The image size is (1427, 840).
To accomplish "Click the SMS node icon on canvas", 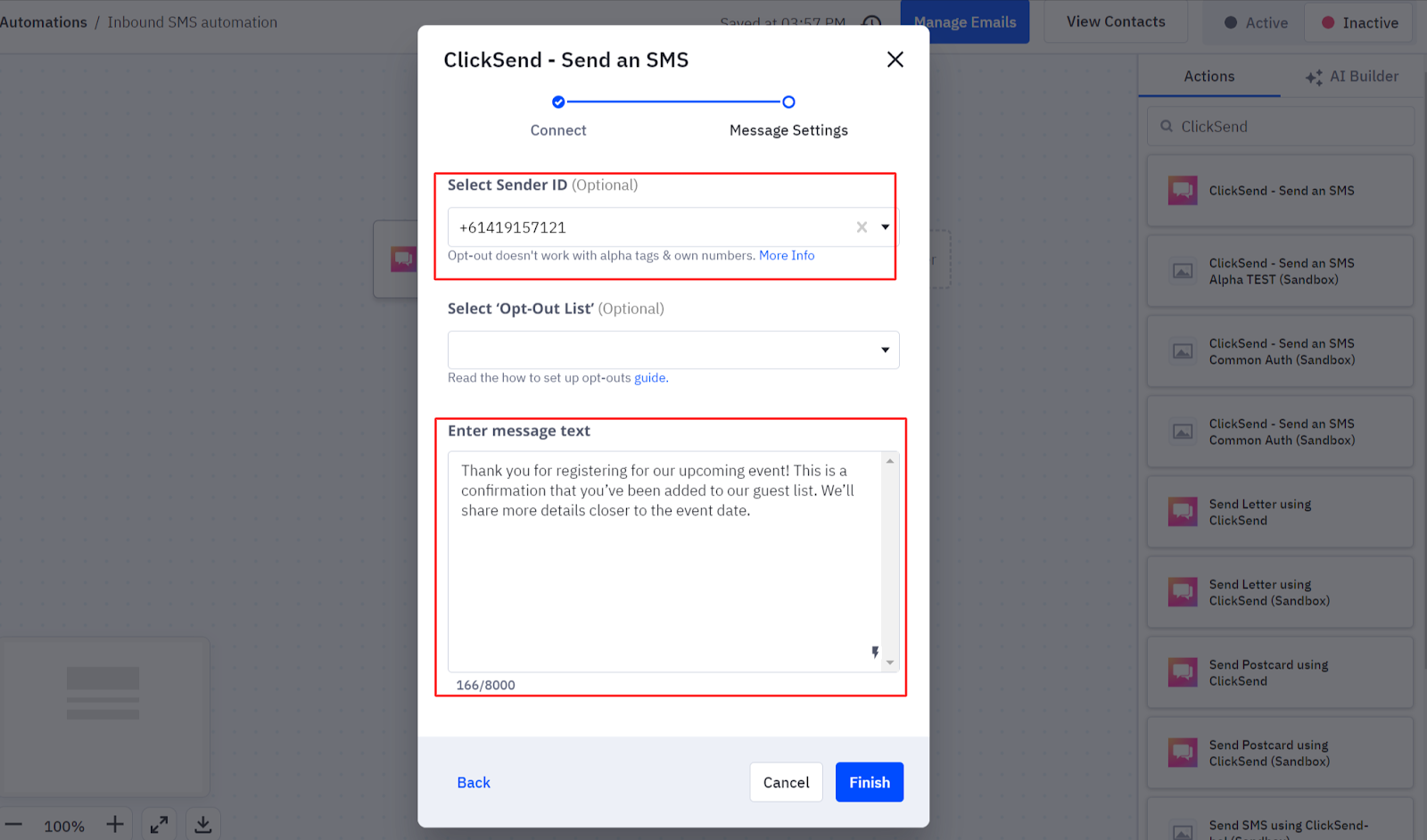I will (403, 259).
